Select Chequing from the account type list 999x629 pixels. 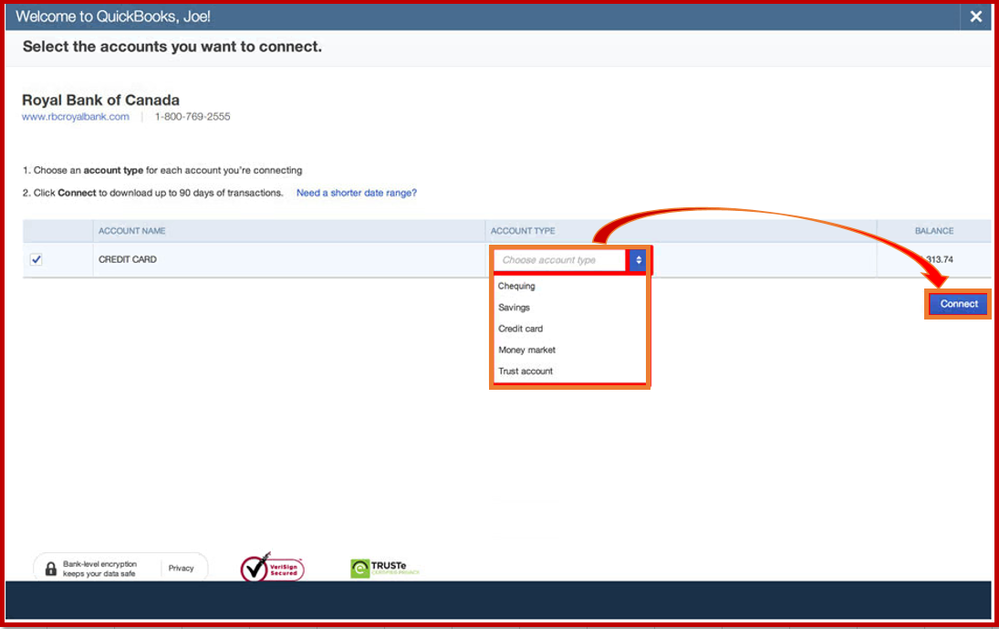tap(517, 286)
